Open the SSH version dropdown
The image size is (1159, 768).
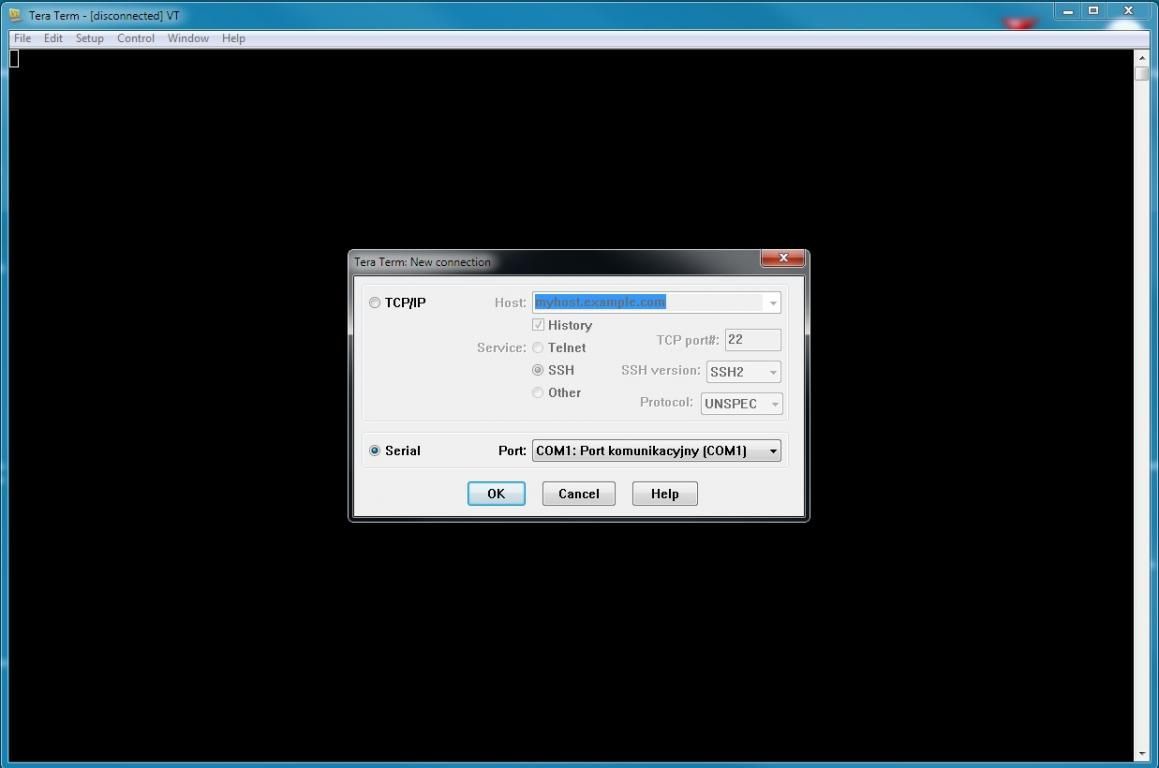pyautogui.click(x=743, y=372)
